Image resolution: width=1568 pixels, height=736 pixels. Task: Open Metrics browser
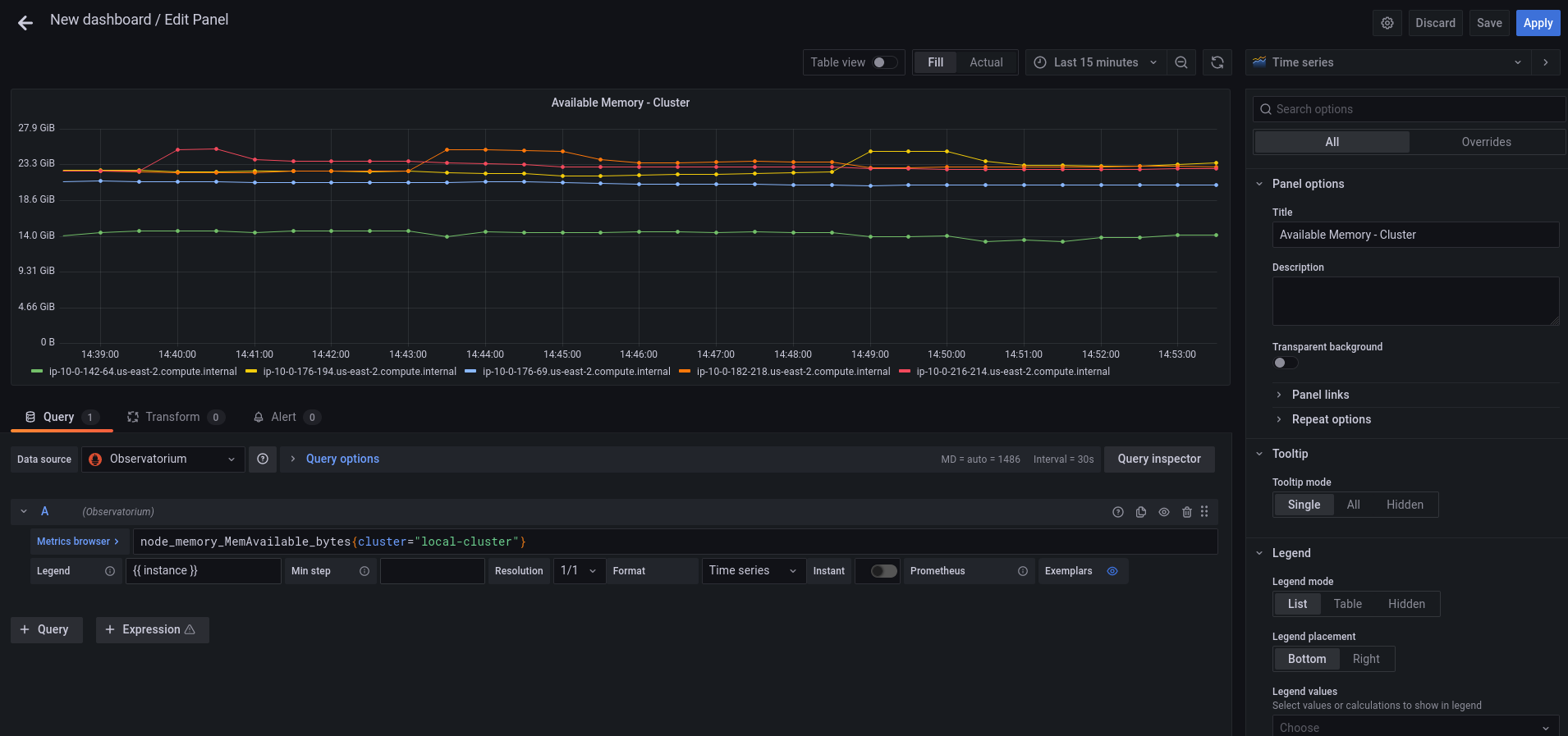tap(77, 542)
